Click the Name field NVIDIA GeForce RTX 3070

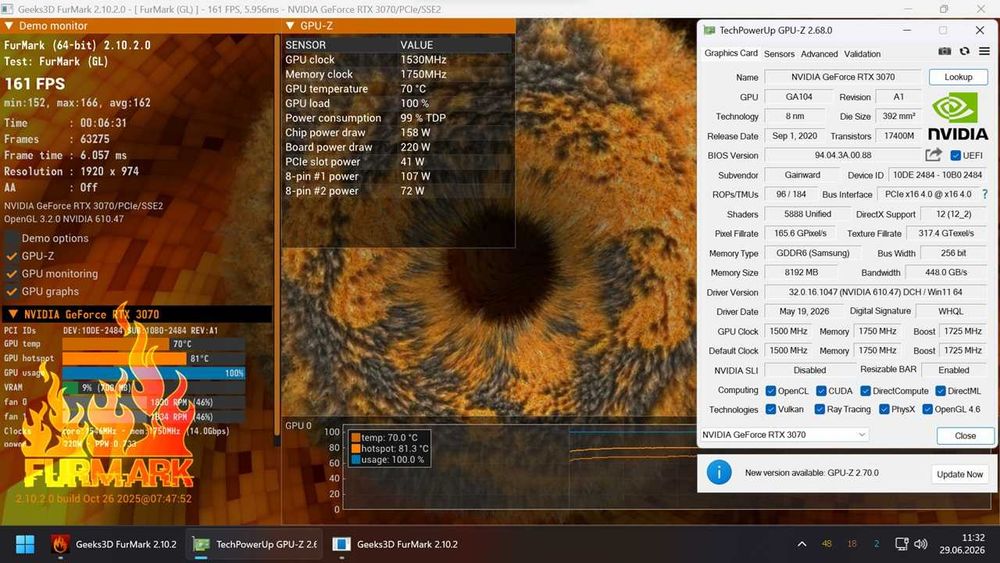coord(842,77)
